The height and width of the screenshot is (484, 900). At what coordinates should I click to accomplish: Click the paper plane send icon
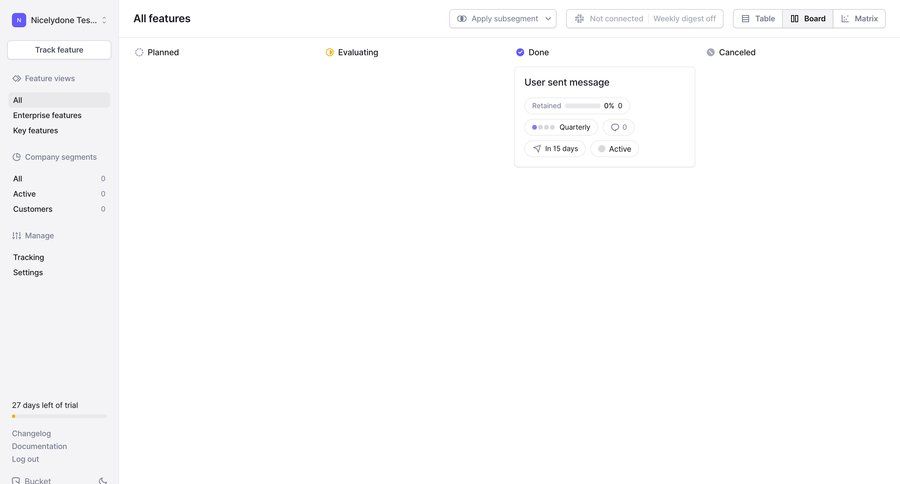click(x=537, y=149)
